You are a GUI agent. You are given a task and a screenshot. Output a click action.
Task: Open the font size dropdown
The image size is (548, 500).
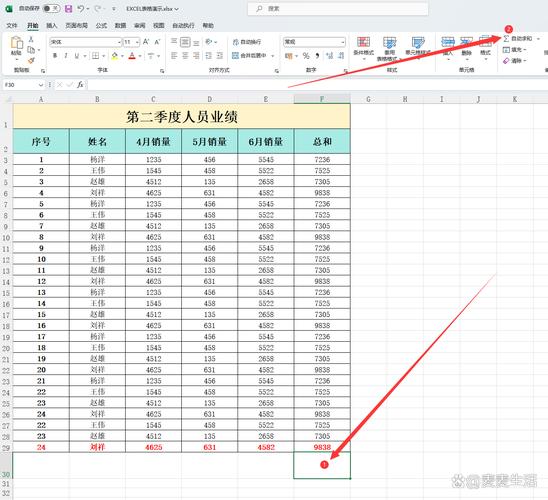pyautogui.click(x=137, y=42)
